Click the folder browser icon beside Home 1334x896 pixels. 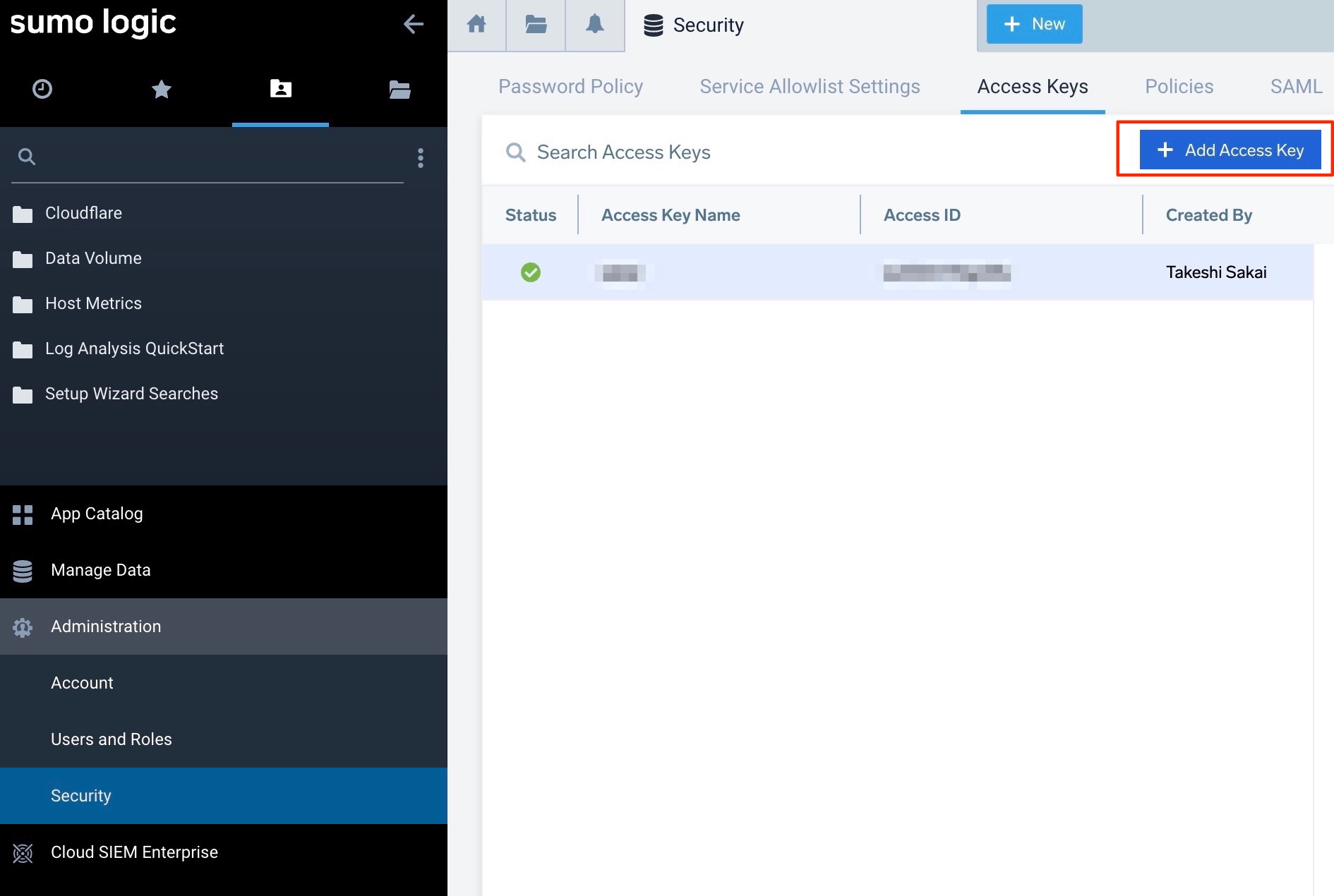535,24
